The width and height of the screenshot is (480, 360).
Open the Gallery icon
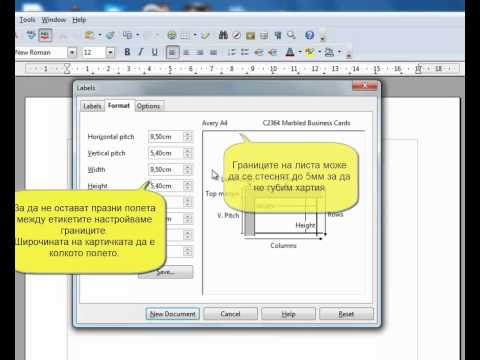250,35
